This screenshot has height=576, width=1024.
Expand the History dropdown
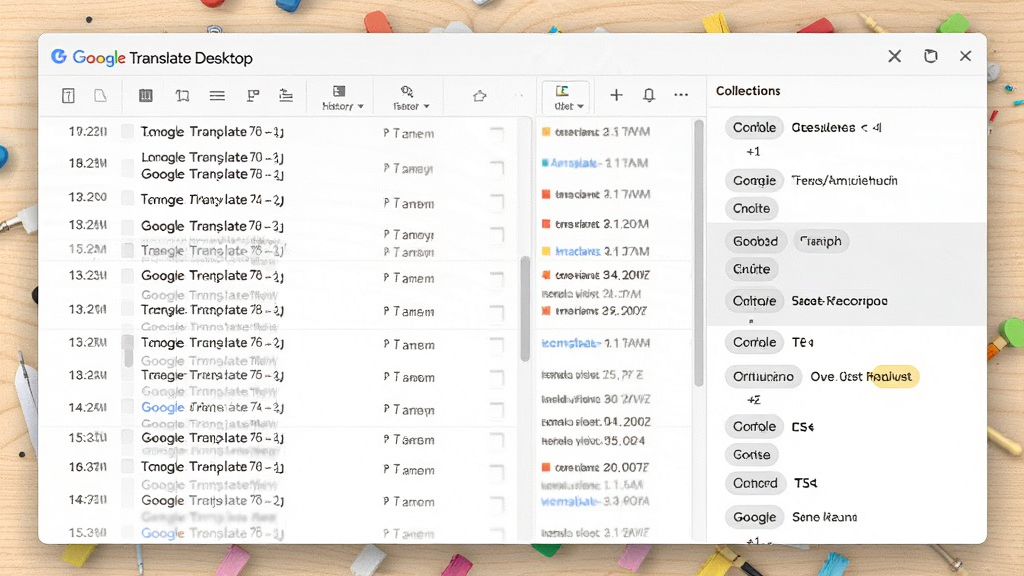pos(342,98)
